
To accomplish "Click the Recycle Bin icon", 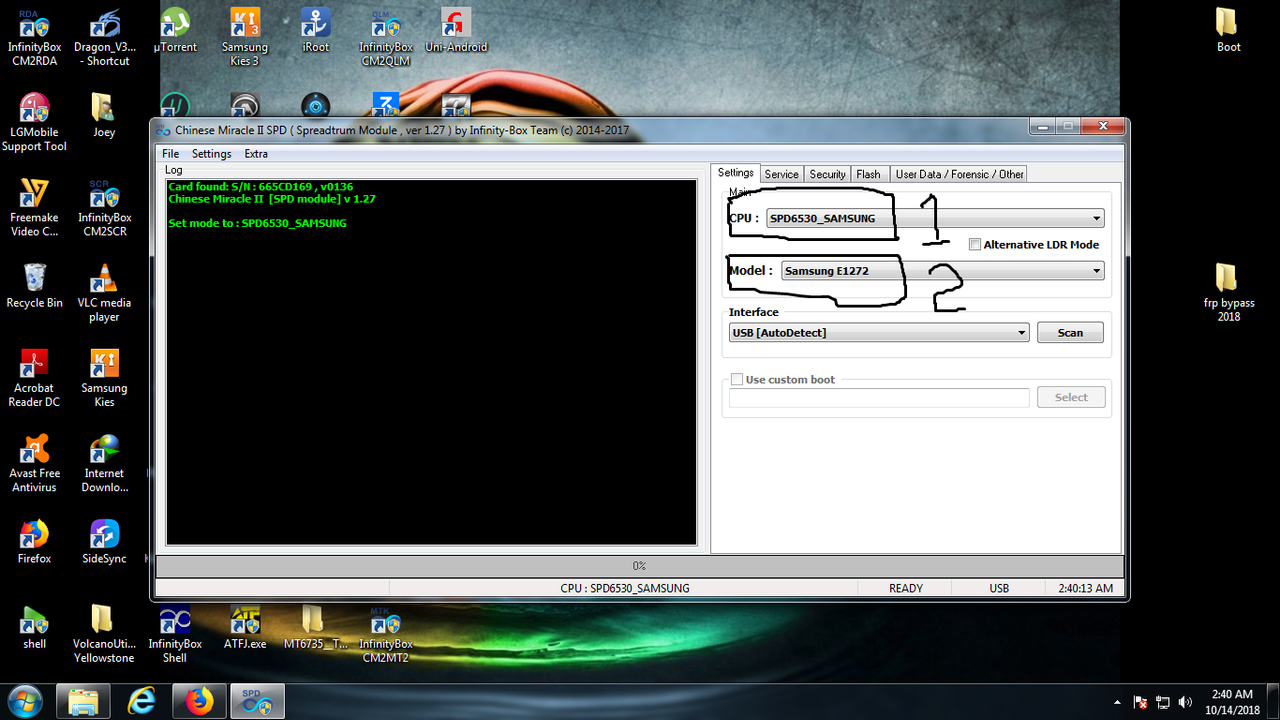I will (34, 286).
